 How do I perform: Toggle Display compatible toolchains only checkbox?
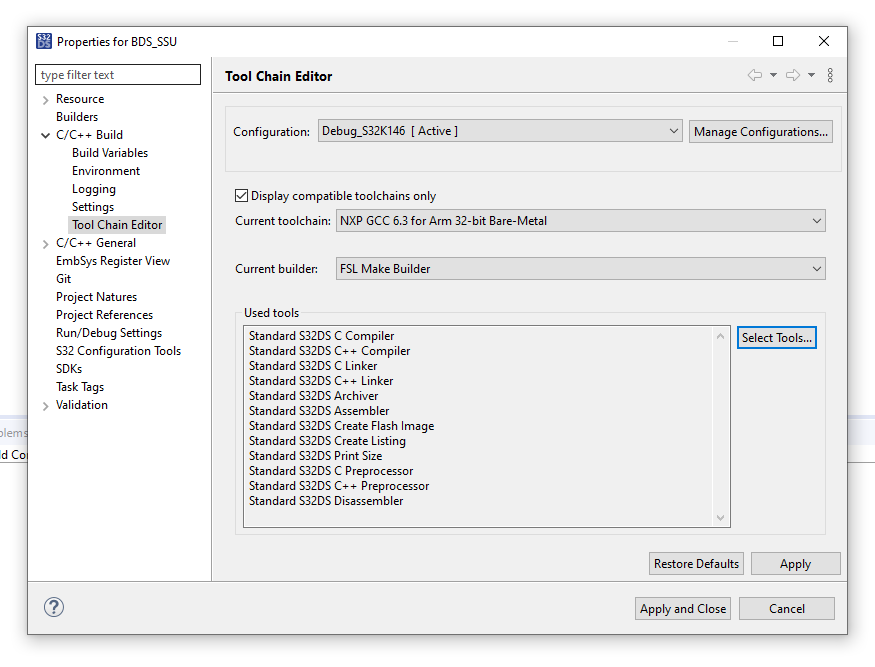click(241, 196)
